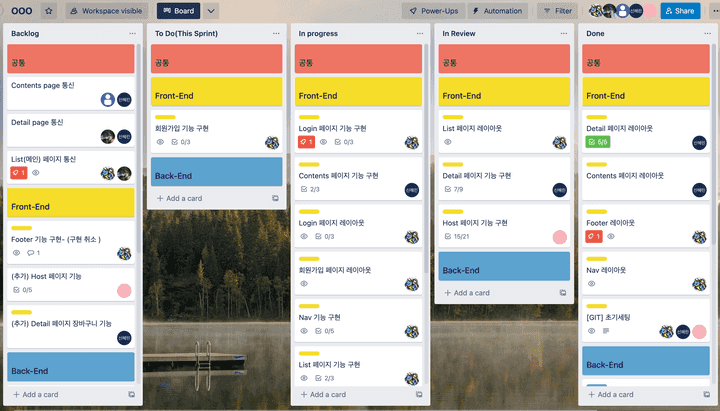Click the pink member avatar on Host 페이지 기능 구현

click(560, 237)
